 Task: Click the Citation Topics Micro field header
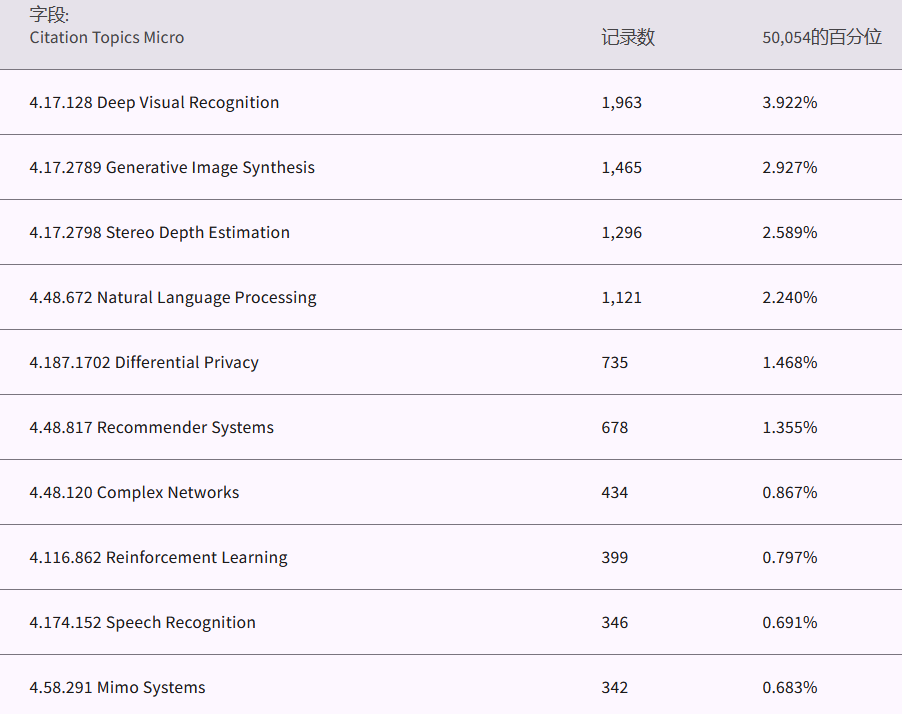tap(107, 37)
